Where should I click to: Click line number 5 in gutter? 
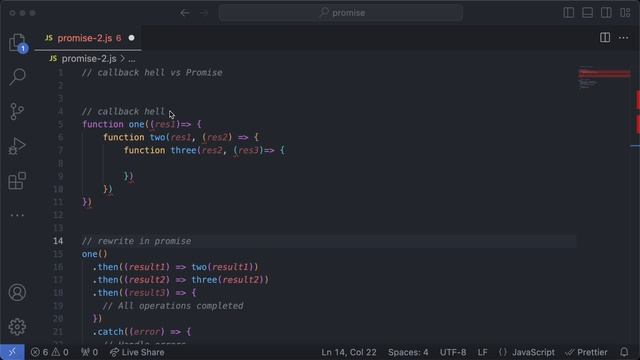pos(60,124)
